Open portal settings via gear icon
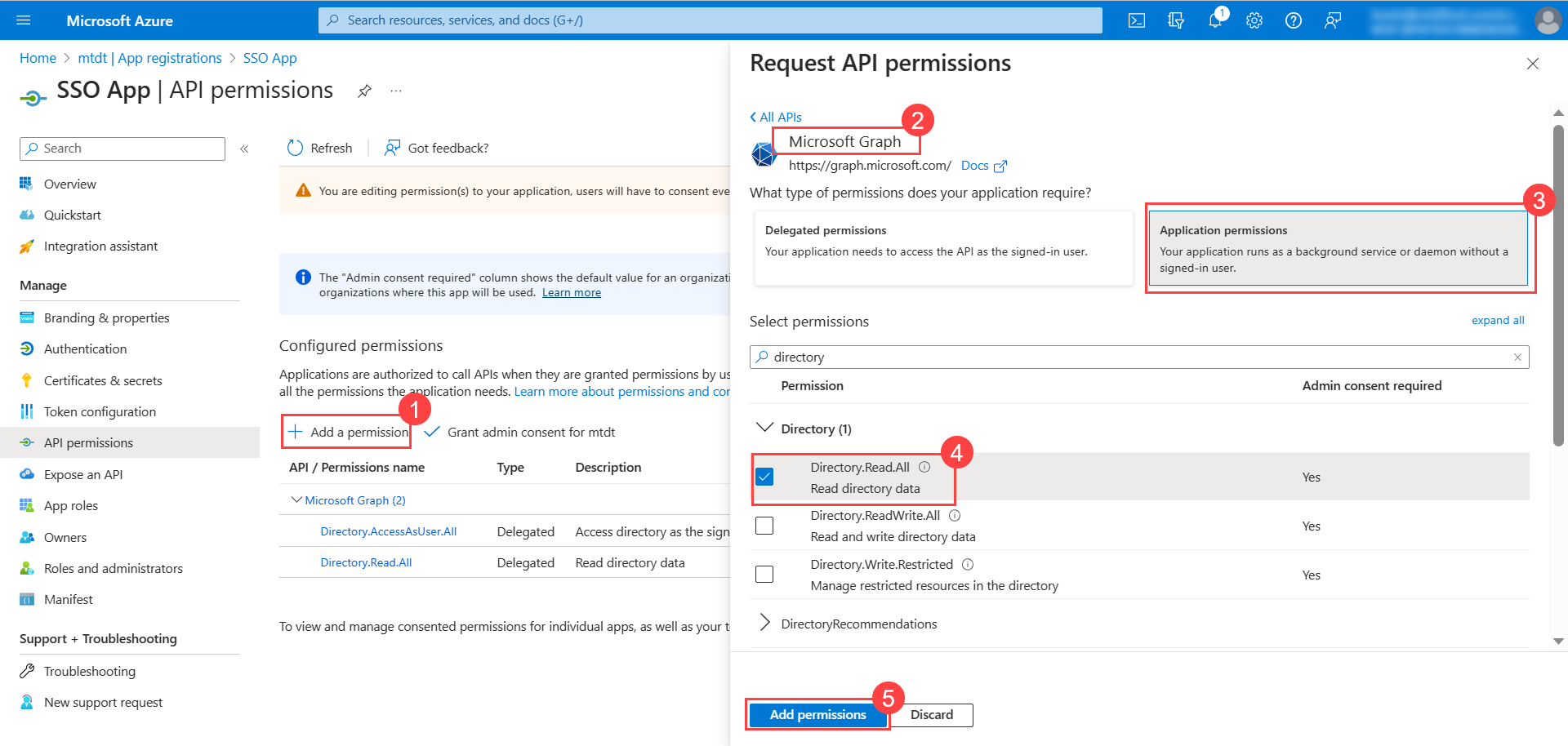 coord(1254,20)
